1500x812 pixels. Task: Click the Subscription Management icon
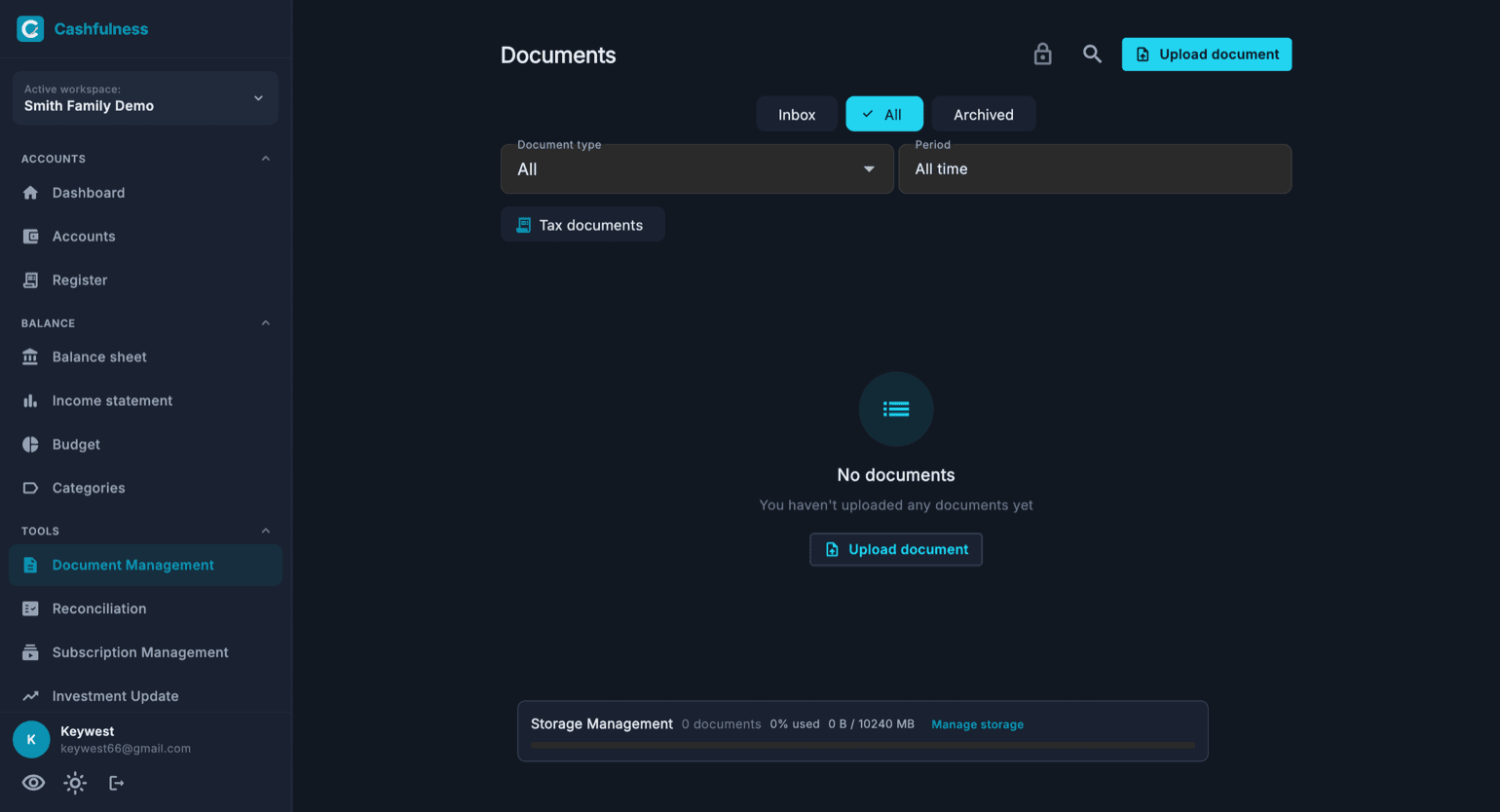point(30,652)
